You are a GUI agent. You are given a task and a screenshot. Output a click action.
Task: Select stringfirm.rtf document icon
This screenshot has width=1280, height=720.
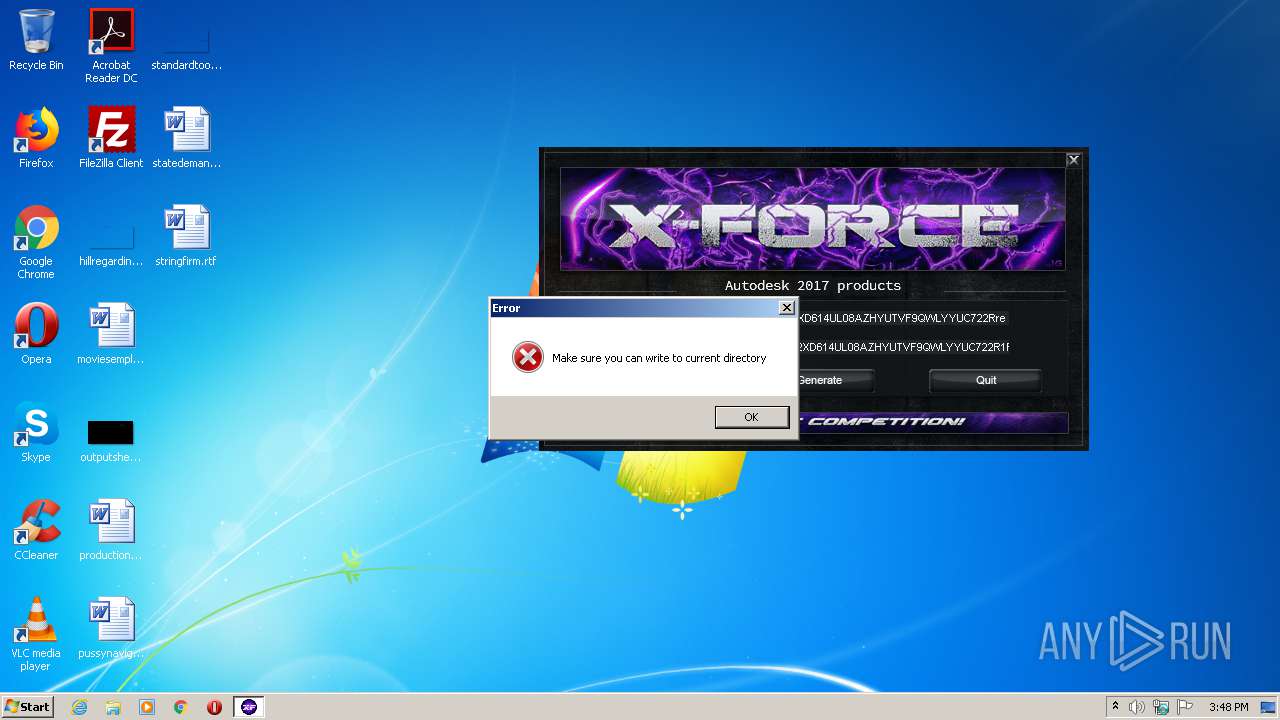[186, 236]
